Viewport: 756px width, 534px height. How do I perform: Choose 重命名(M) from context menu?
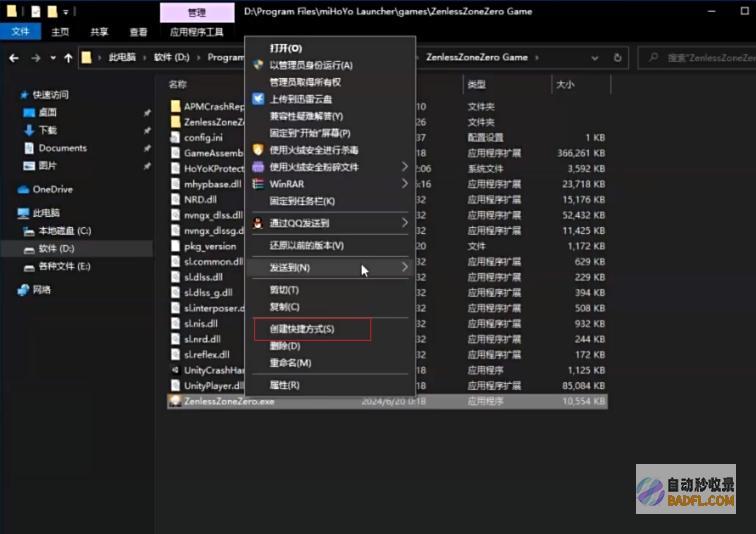pos(290,362)
